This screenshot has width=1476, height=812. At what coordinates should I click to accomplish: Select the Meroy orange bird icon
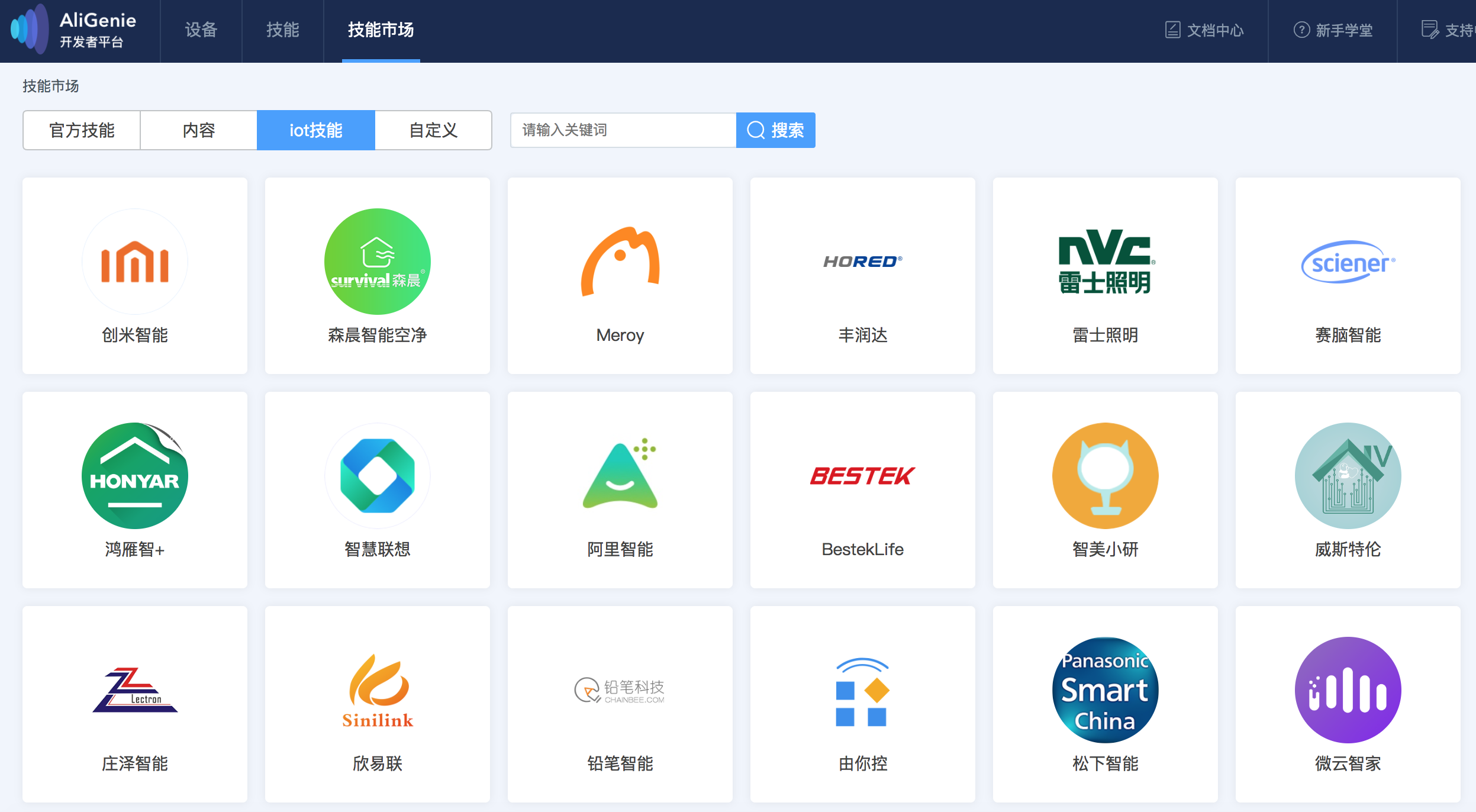pos(620,262)
